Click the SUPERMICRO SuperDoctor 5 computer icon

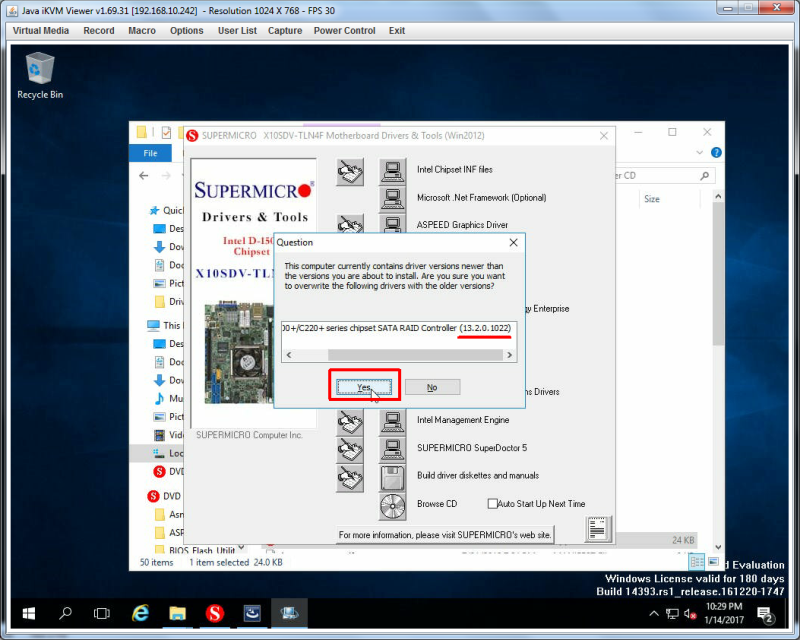(392, 449)
